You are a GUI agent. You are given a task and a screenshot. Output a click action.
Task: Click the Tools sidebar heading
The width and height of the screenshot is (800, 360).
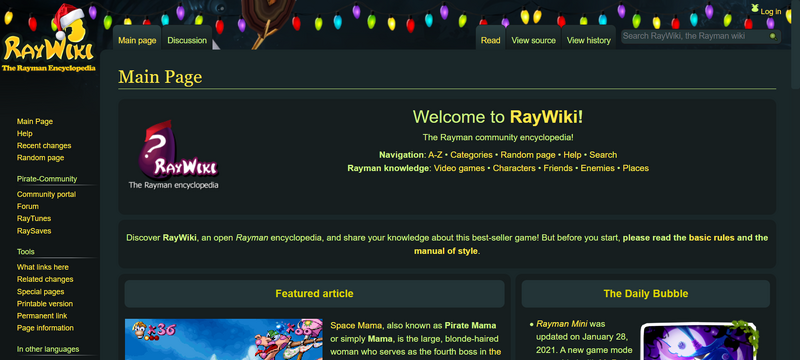point(26,252)
